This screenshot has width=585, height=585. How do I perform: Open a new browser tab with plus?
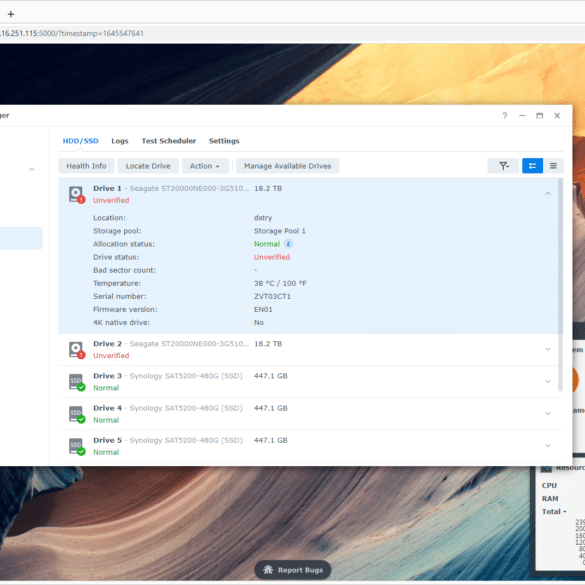(x=11, y=14)
